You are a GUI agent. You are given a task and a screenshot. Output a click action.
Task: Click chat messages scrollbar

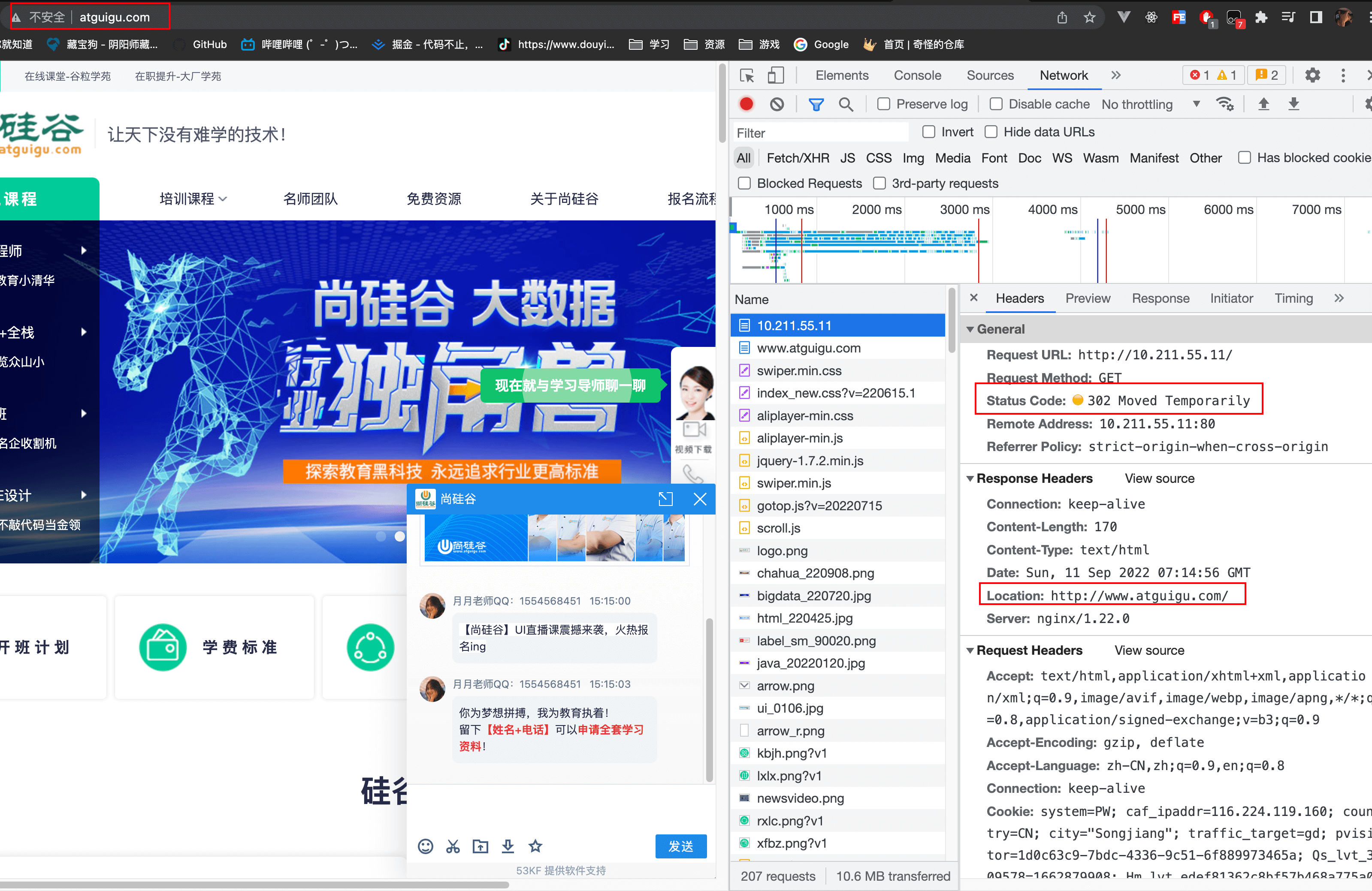click(709, 700)
